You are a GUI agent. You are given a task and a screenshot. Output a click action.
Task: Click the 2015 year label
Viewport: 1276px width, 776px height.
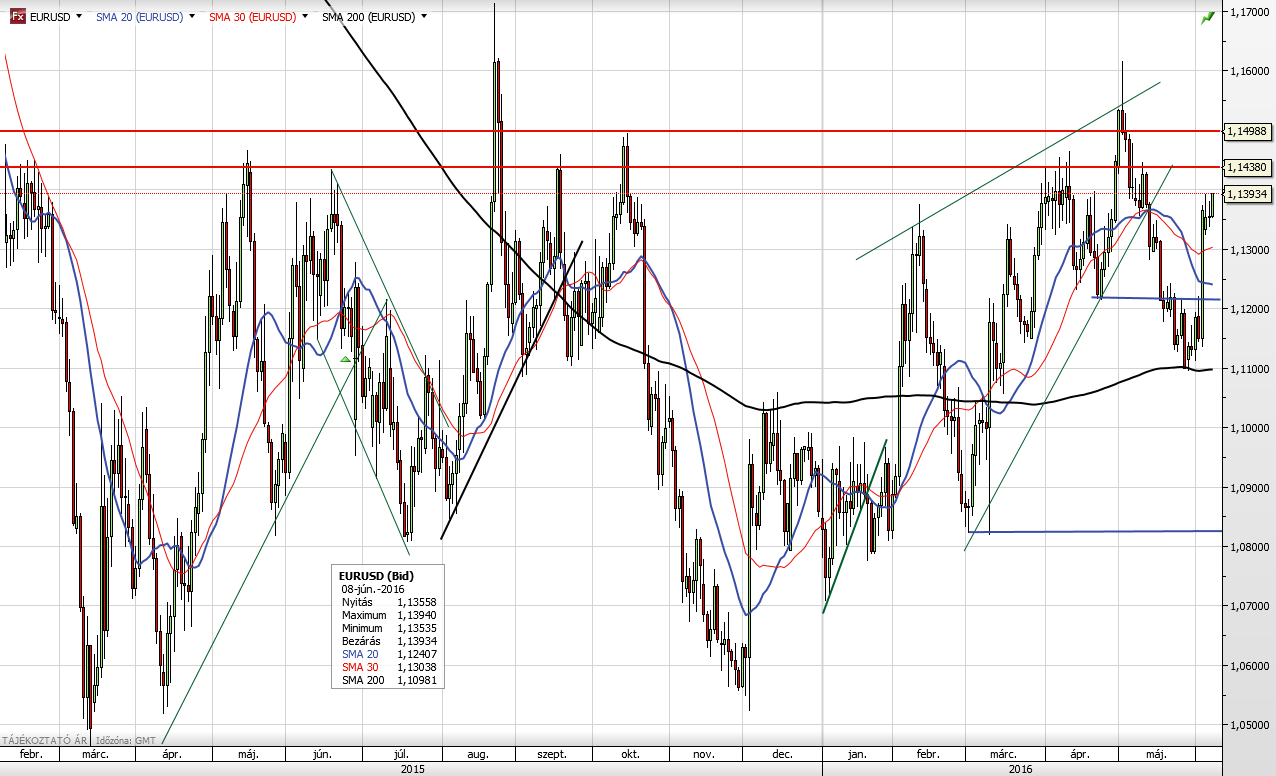tap(413, 769)
